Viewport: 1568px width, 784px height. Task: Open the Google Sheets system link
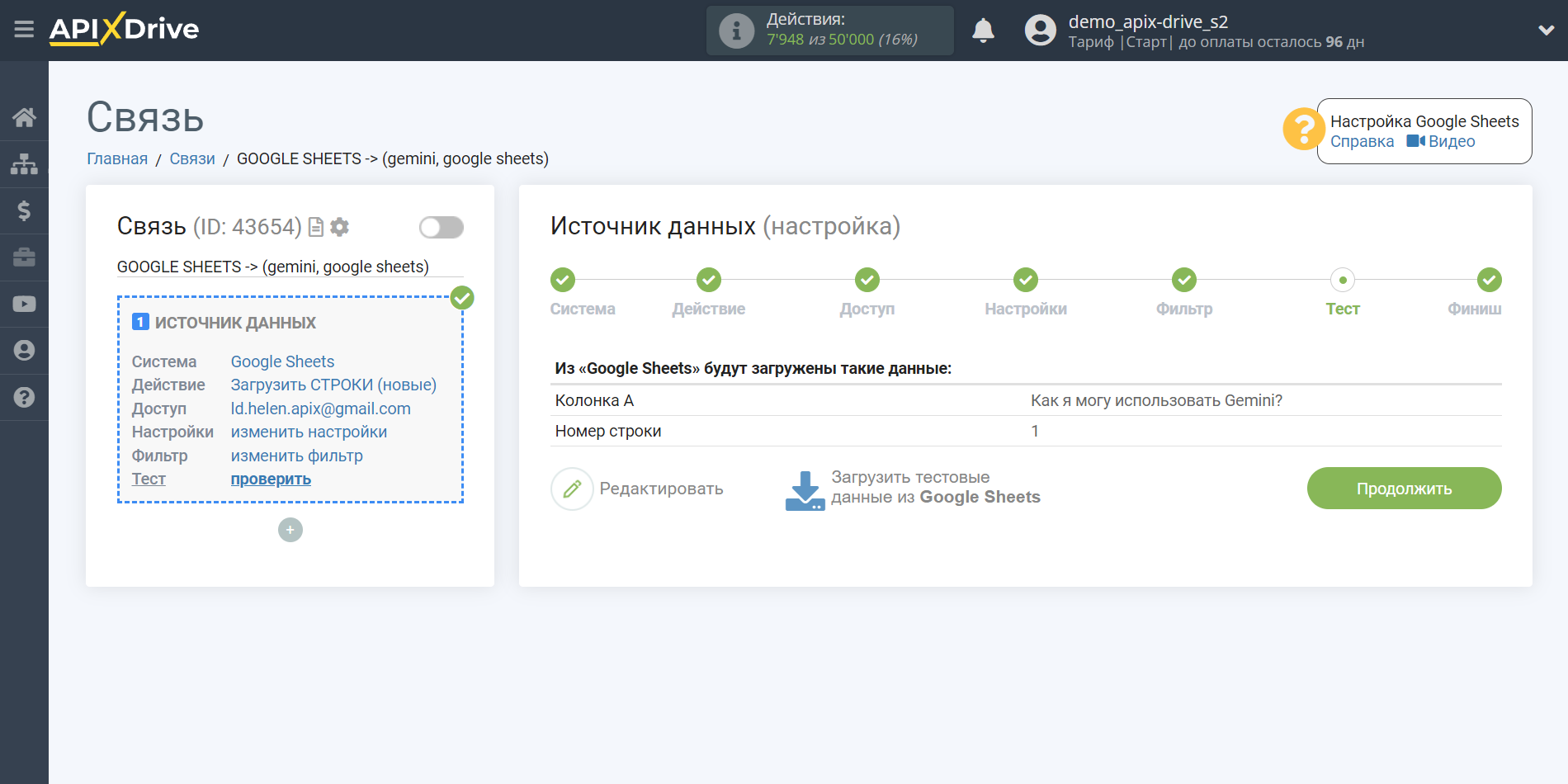[282, 361]
